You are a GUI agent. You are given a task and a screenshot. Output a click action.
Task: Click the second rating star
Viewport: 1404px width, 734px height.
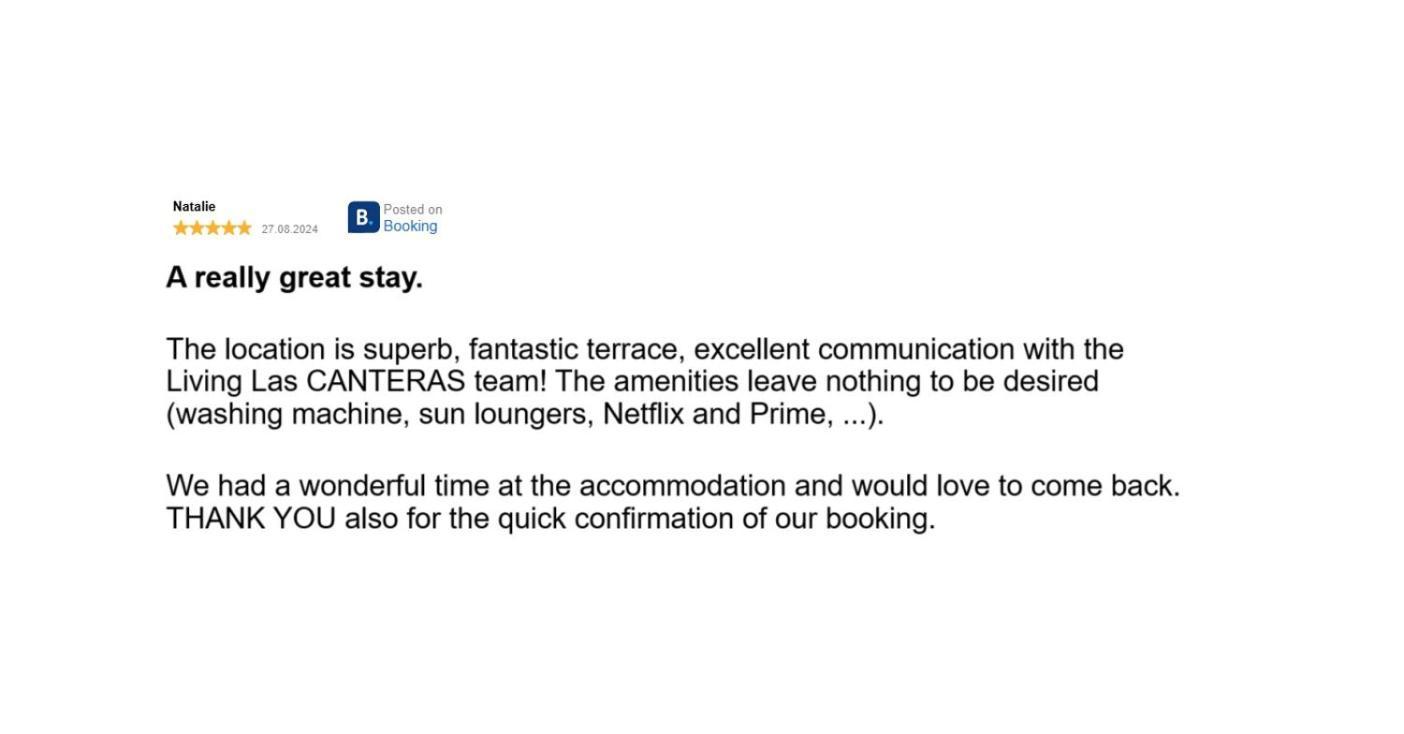[197, 228]
